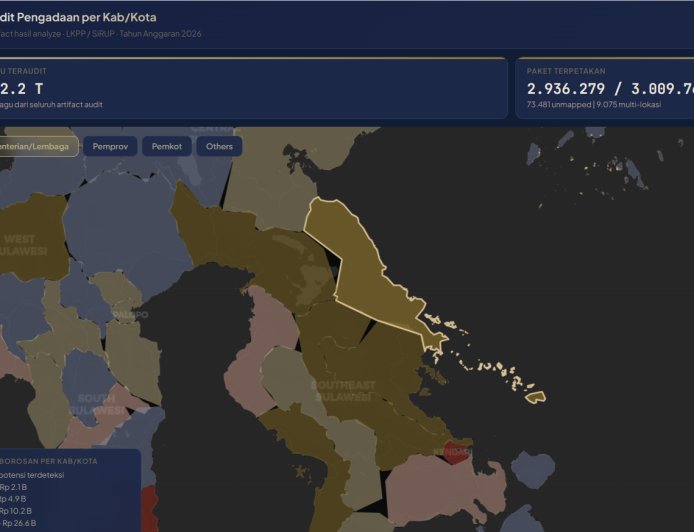Click the Southeast Sulawesi map label

[x=343, y=390]
